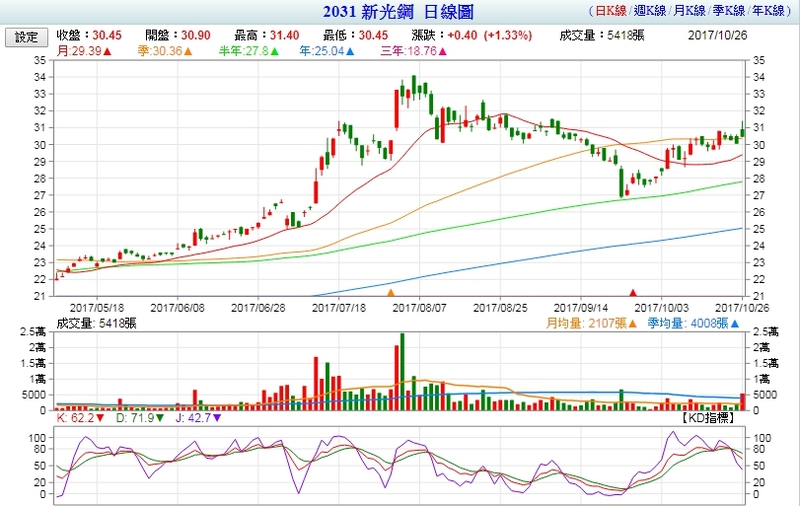Screen dimensions: 800x506
Task: Select the opening price 開盤 30.90
Action: click(178, 35)
